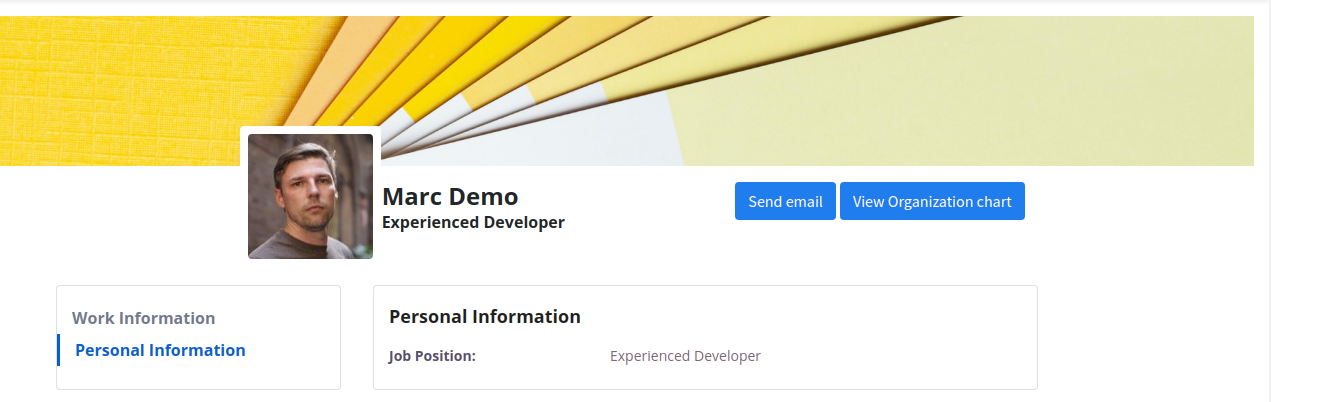Open the View Organization chart button
This screenshot has width=1318, height=402.
pos(932,201)
